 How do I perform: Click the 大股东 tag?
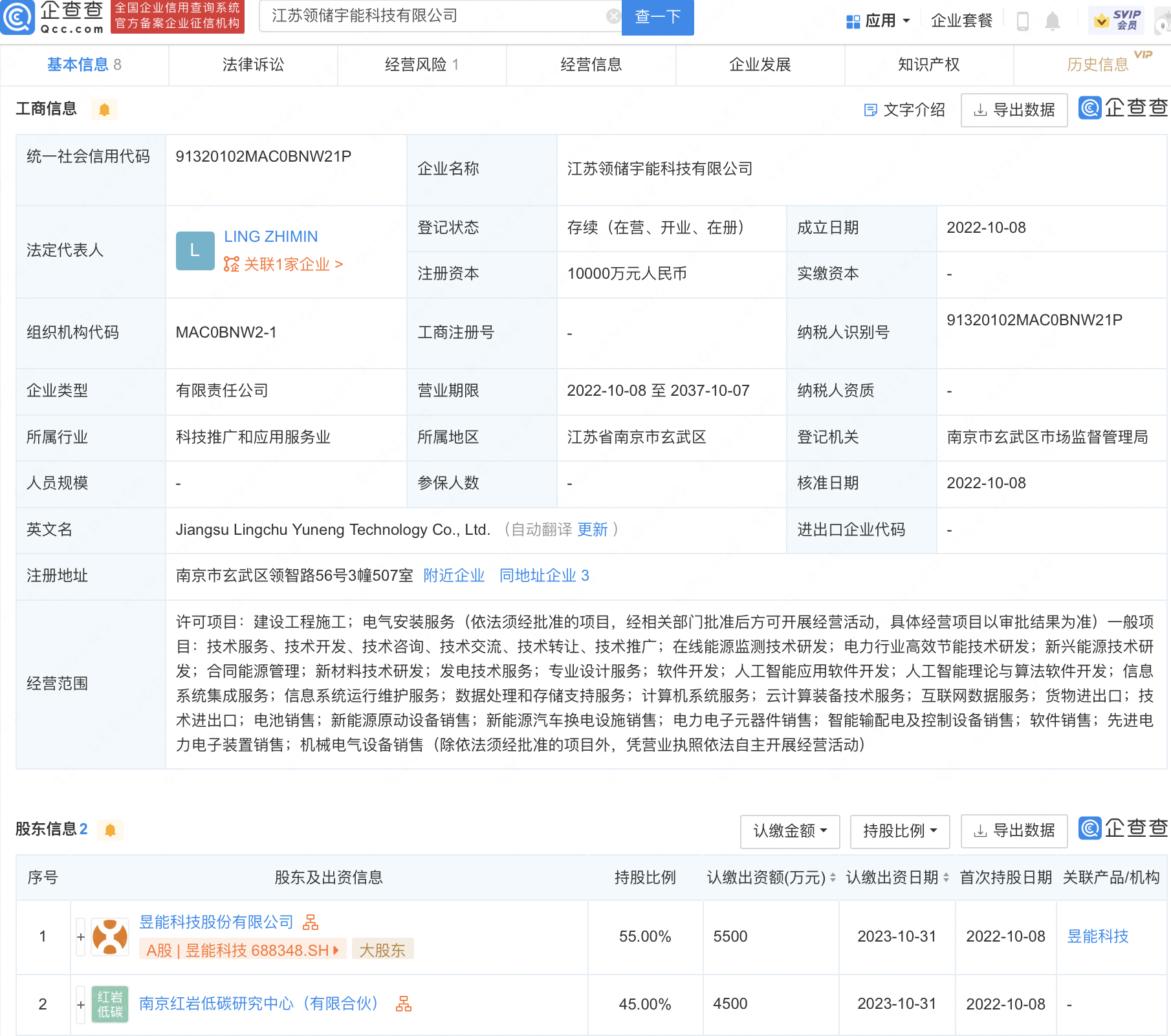[382, 949]
